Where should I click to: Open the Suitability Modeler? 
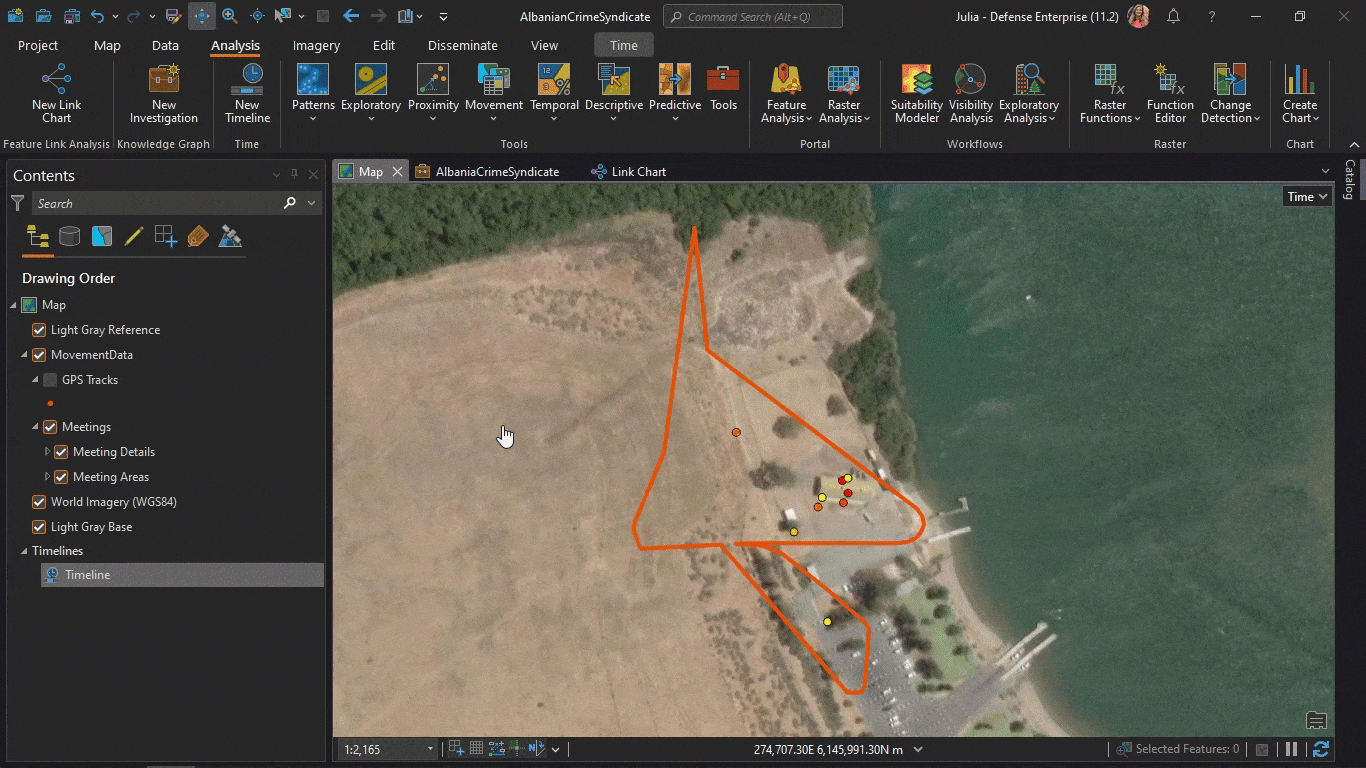pyautogui.click(x=917, y=95)
